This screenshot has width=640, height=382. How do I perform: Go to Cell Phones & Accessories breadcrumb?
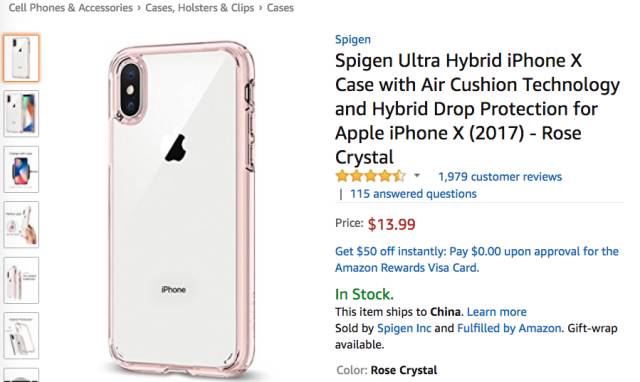(x=71, y=8)
